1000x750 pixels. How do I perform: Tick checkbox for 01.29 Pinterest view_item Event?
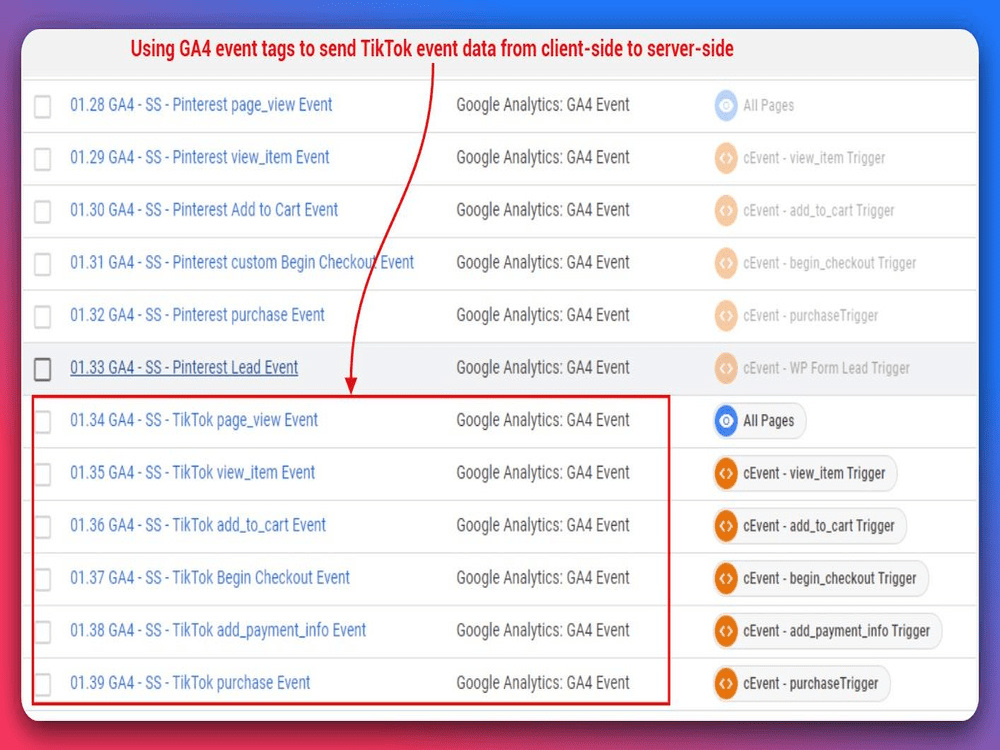pyautogui.click(x=43, y=159)
